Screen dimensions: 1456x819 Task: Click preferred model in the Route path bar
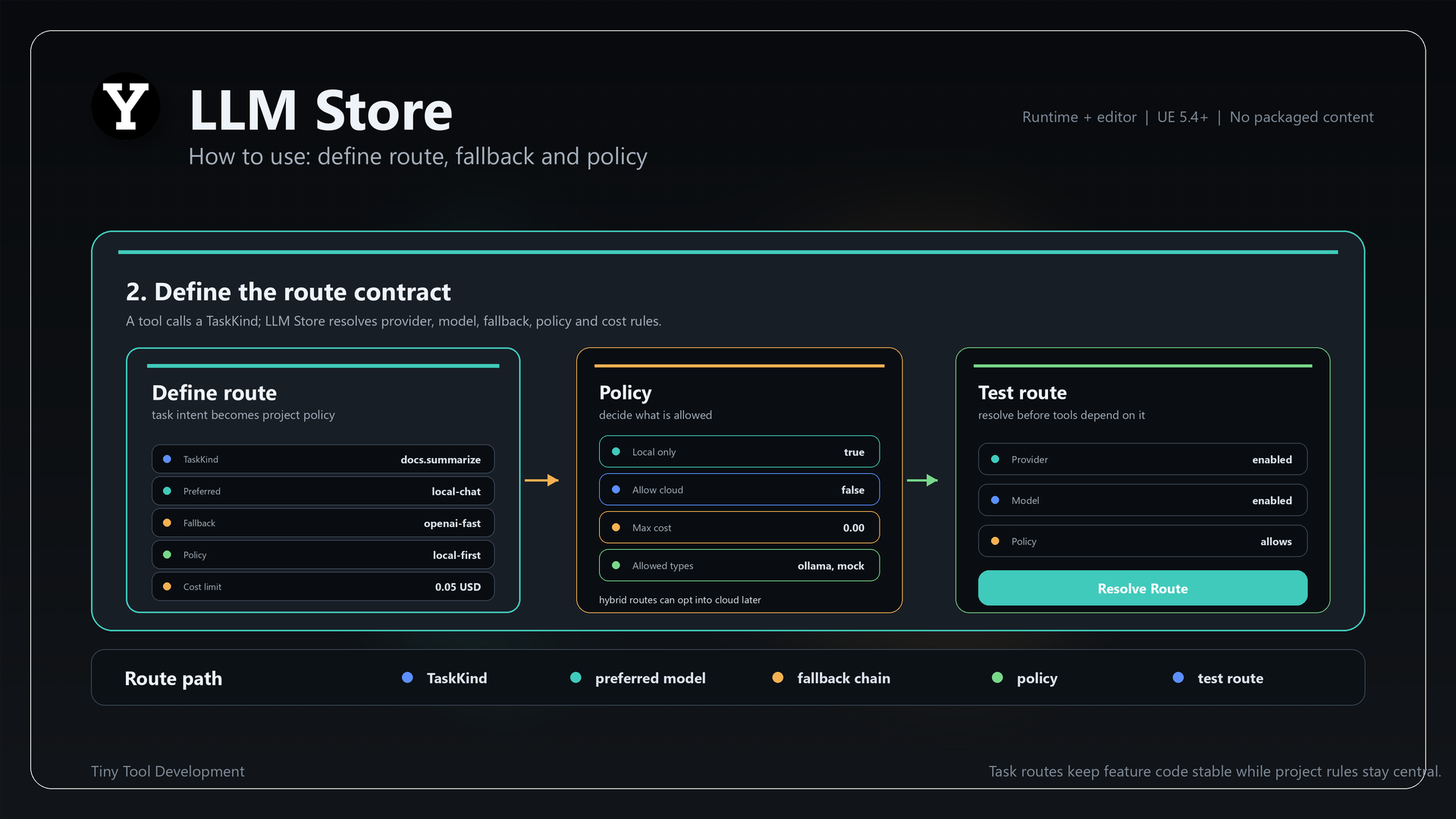[650, 678]
